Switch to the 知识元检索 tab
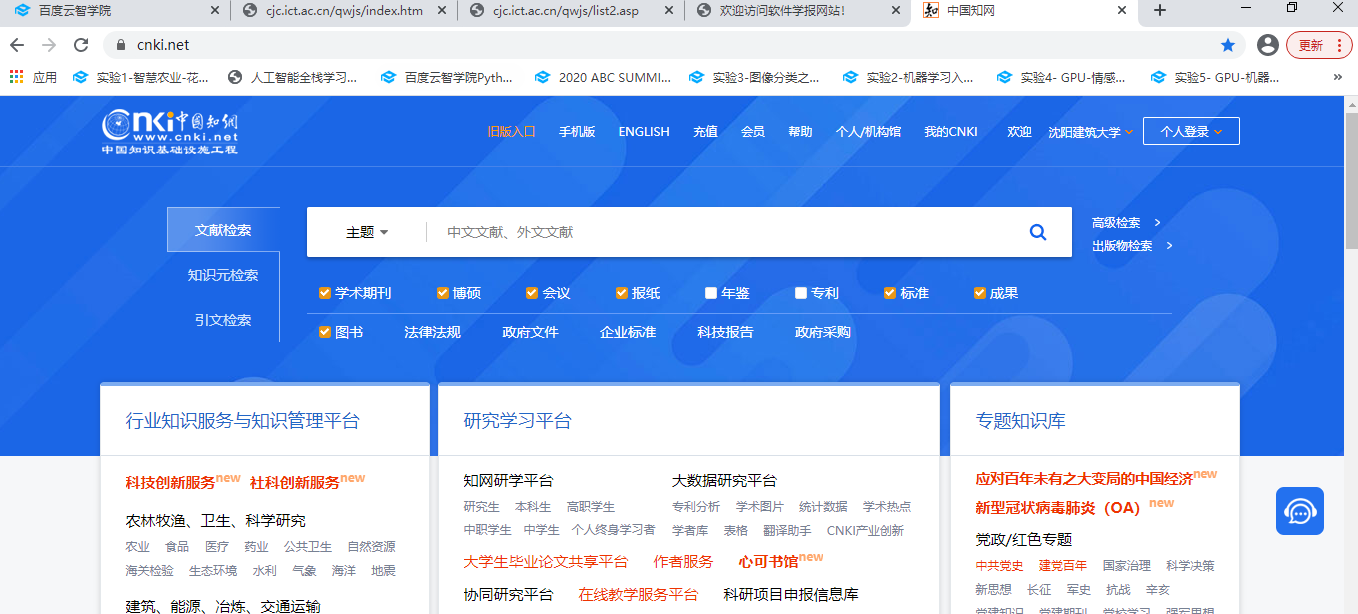 click(x=223, y=275)
